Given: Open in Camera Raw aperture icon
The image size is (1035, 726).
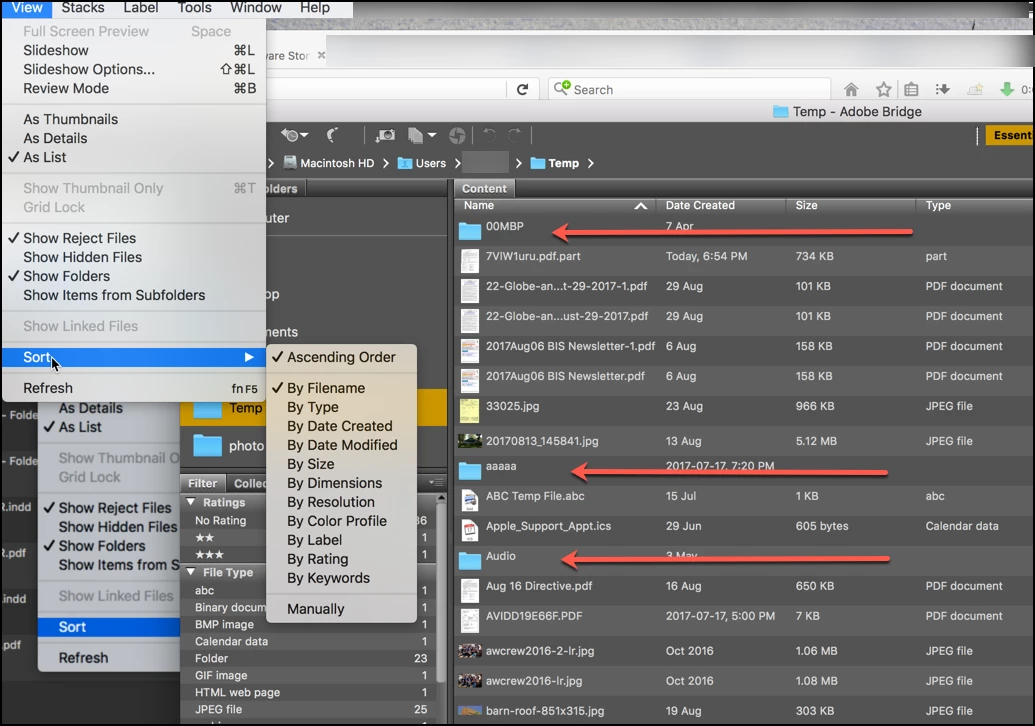Looking at the screenshot, I should (457, 135).
